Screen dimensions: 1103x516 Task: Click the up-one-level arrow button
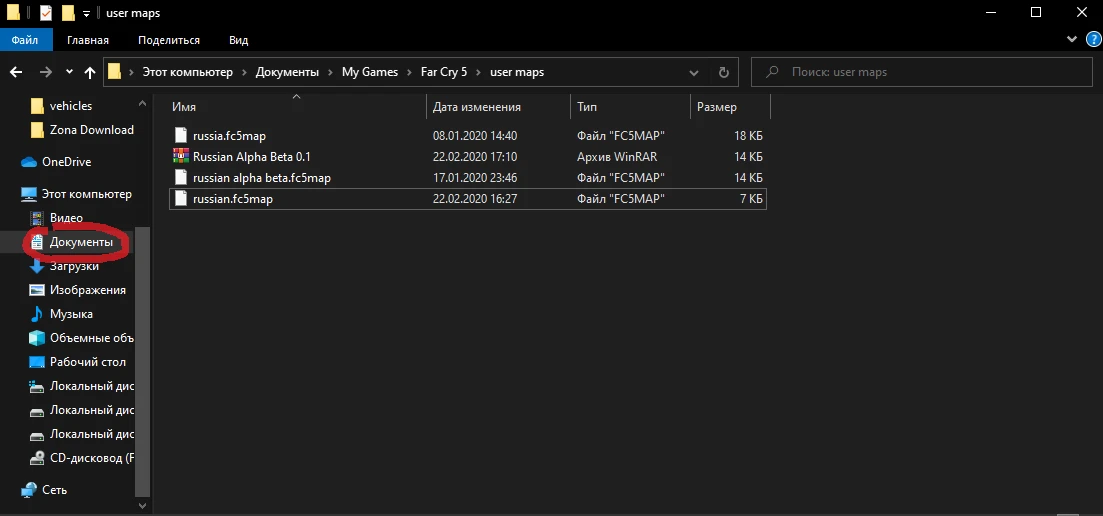pos(91,72)
